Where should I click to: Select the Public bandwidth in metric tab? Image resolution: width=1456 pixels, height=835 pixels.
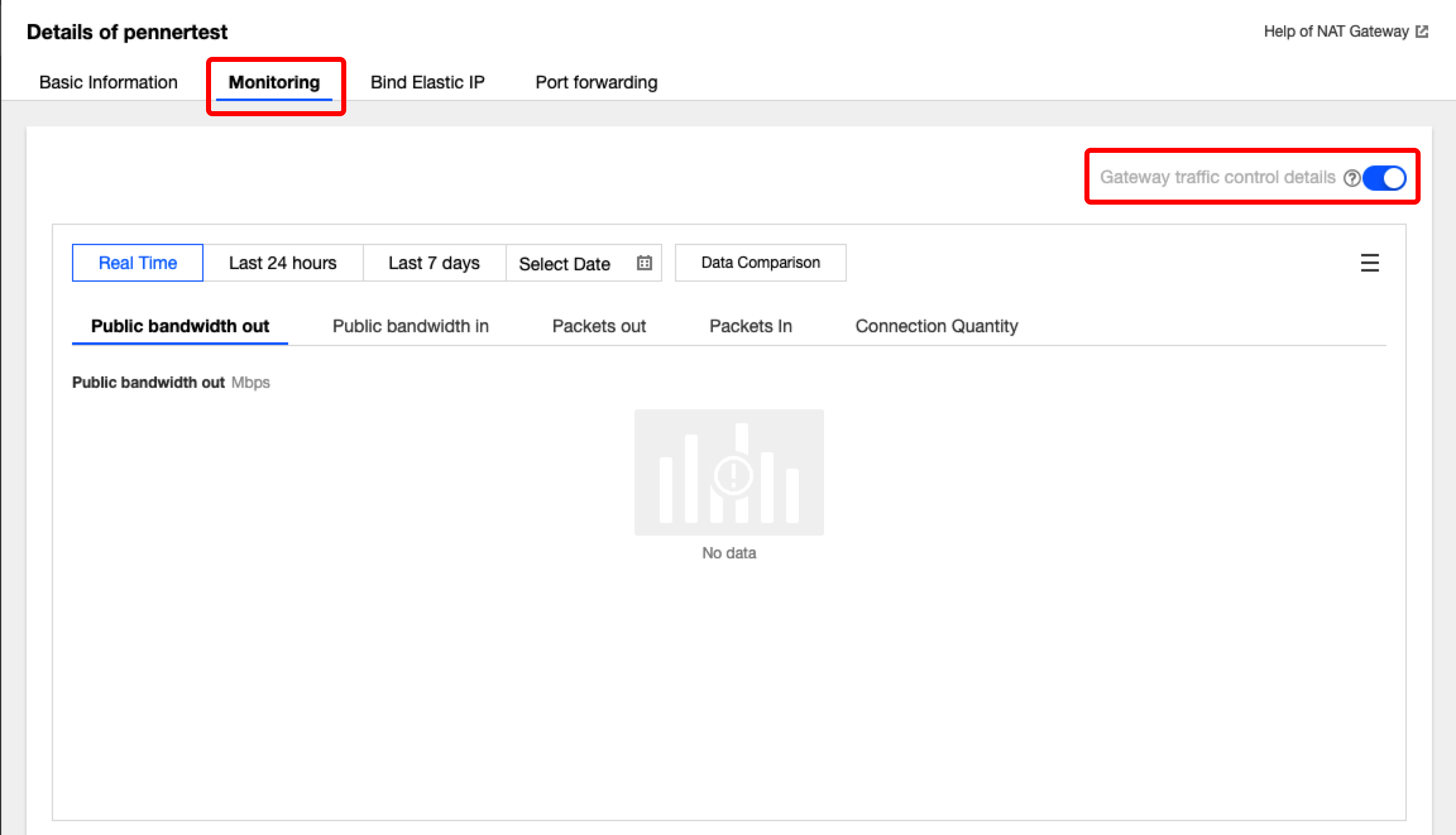click(x=410, y=326)
